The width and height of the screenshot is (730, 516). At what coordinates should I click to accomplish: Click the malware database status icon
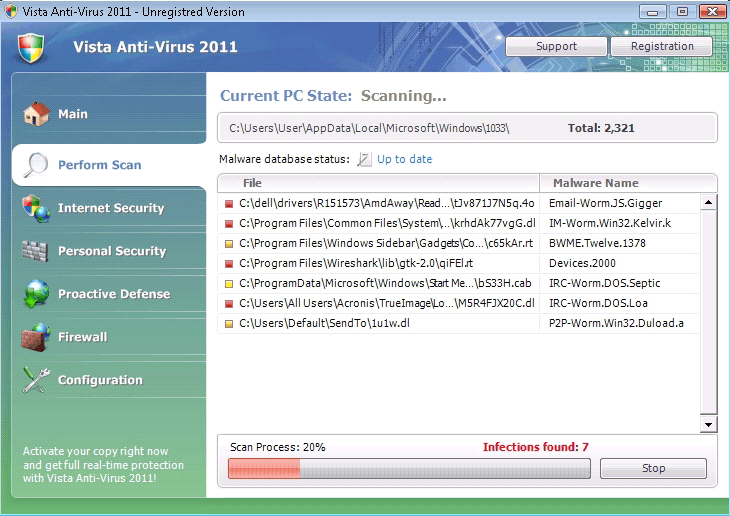tap(364, 159)
